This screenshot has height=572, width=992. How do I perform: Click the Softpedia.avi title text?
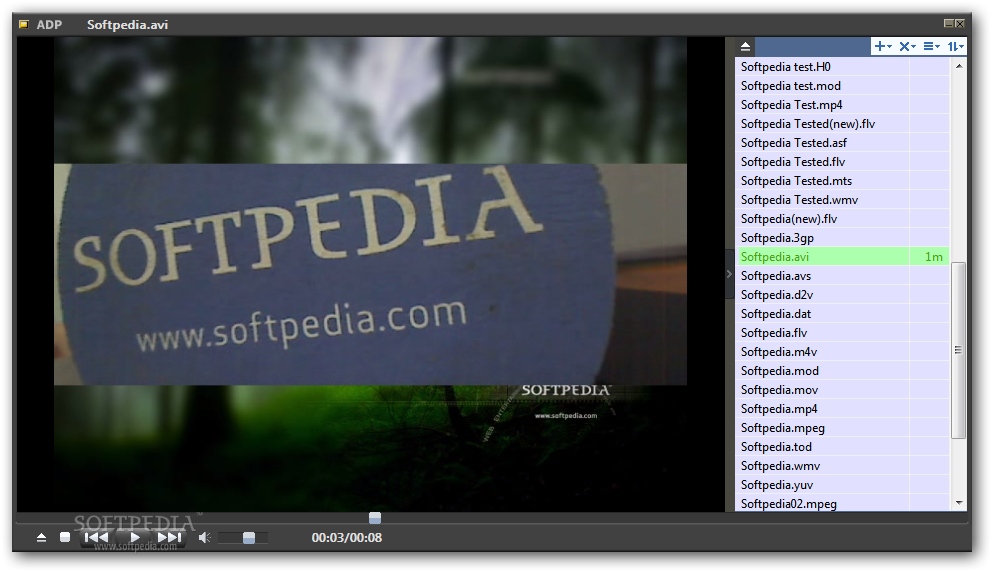tap(127, 25)
